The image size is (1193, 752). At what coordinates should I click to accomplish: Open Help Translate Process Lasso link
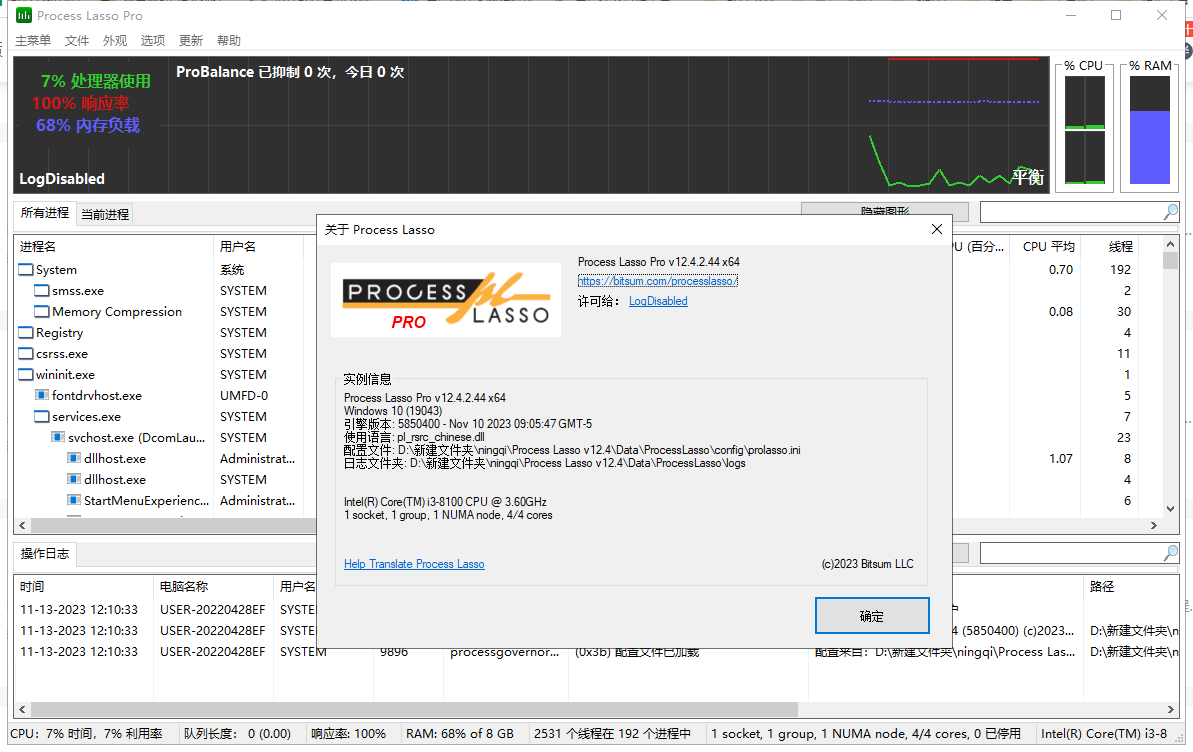414,564
